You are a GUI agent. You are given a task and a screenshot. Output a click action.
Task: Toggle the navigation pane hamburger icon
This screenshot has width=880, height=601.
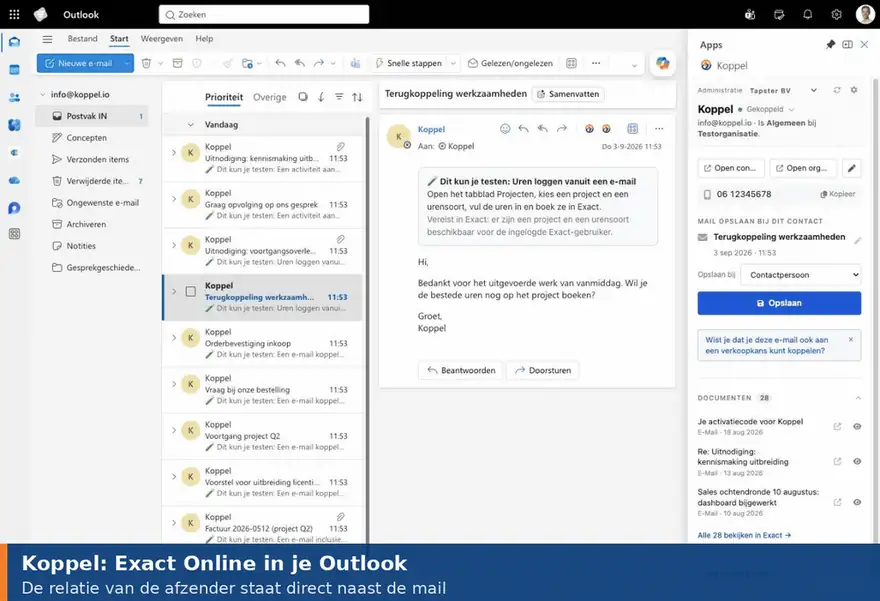[x=47, y=39]
